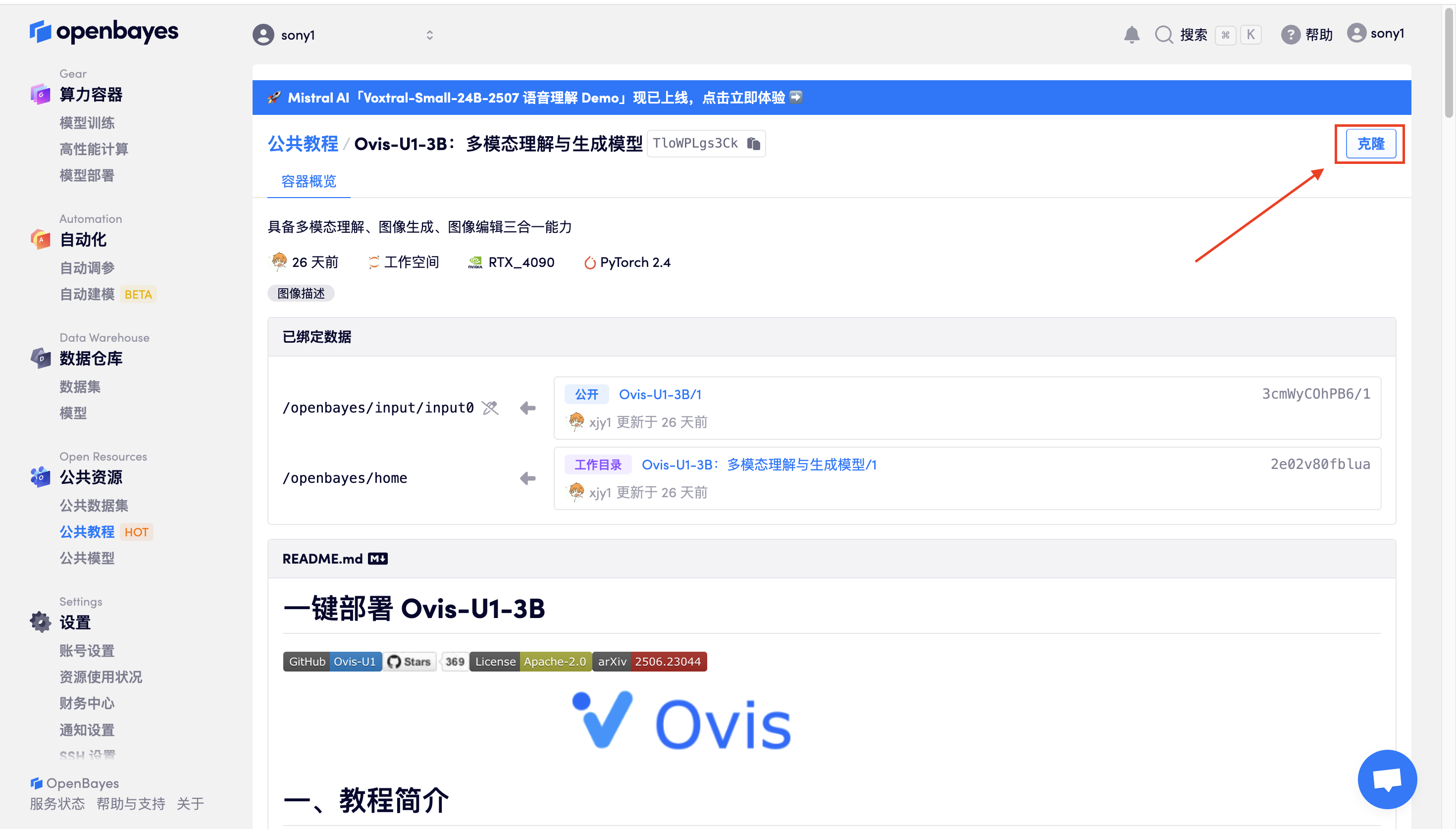
Task: Open the Ovis-U1-3B：多模态理解与生成模型/1 link
Action: tap(759, 465)
